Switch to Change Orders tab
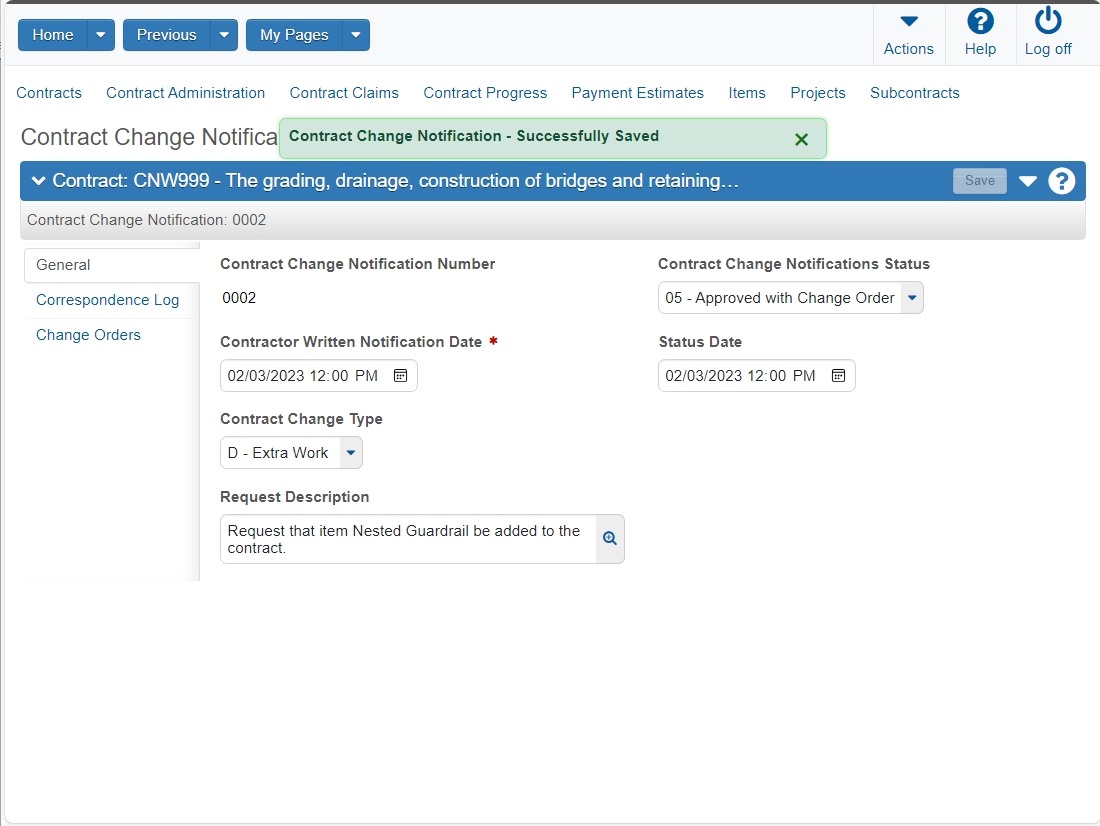 click(x=88, y=335)
